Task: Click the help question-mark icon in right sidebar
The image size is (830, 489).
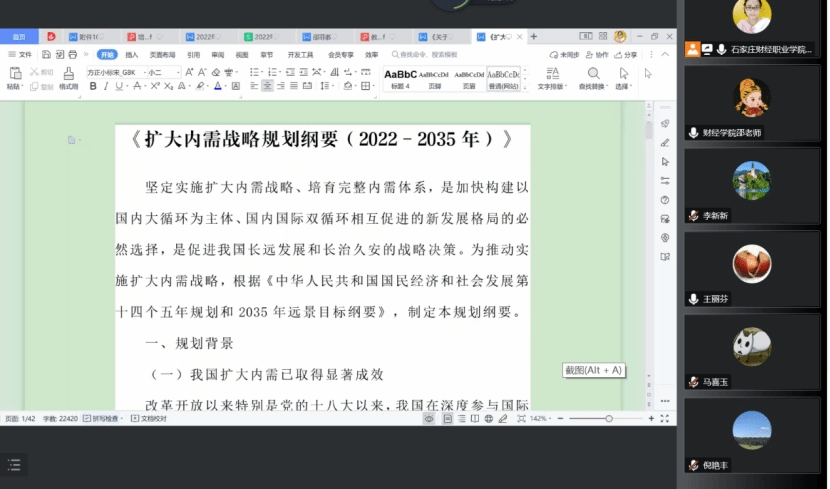Action: click(665, 200)
